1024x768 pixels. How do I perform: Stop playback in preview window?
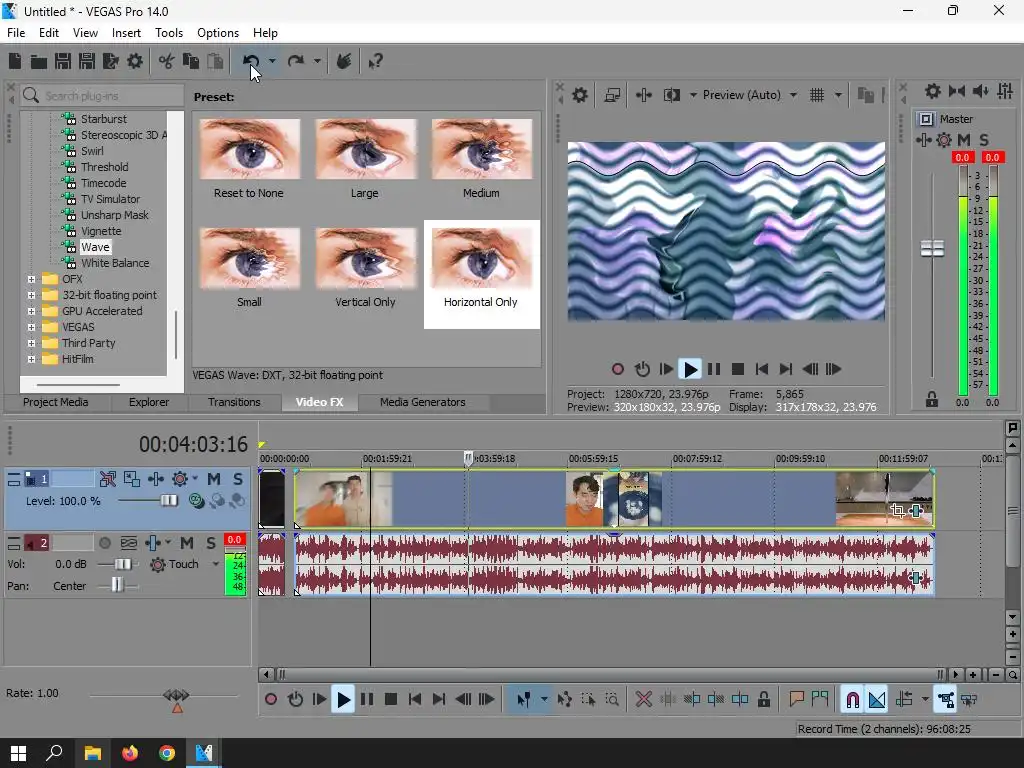coord(738,370)
